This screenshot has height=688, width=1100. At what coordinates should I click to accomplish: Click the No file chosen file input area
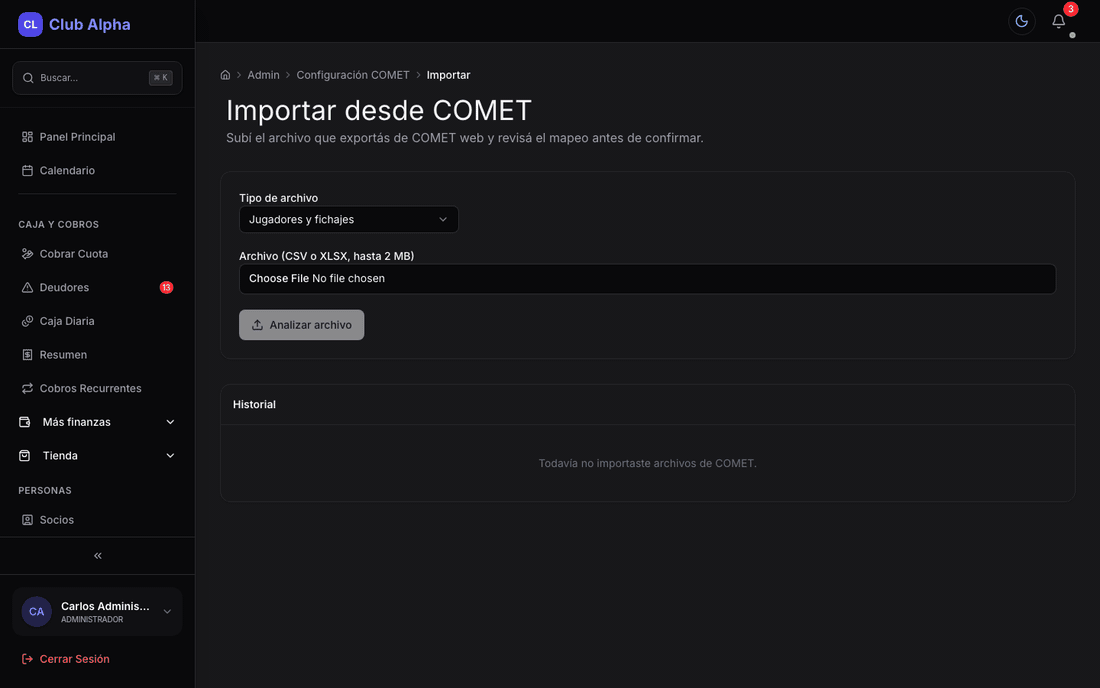click(x=648, y=278)
